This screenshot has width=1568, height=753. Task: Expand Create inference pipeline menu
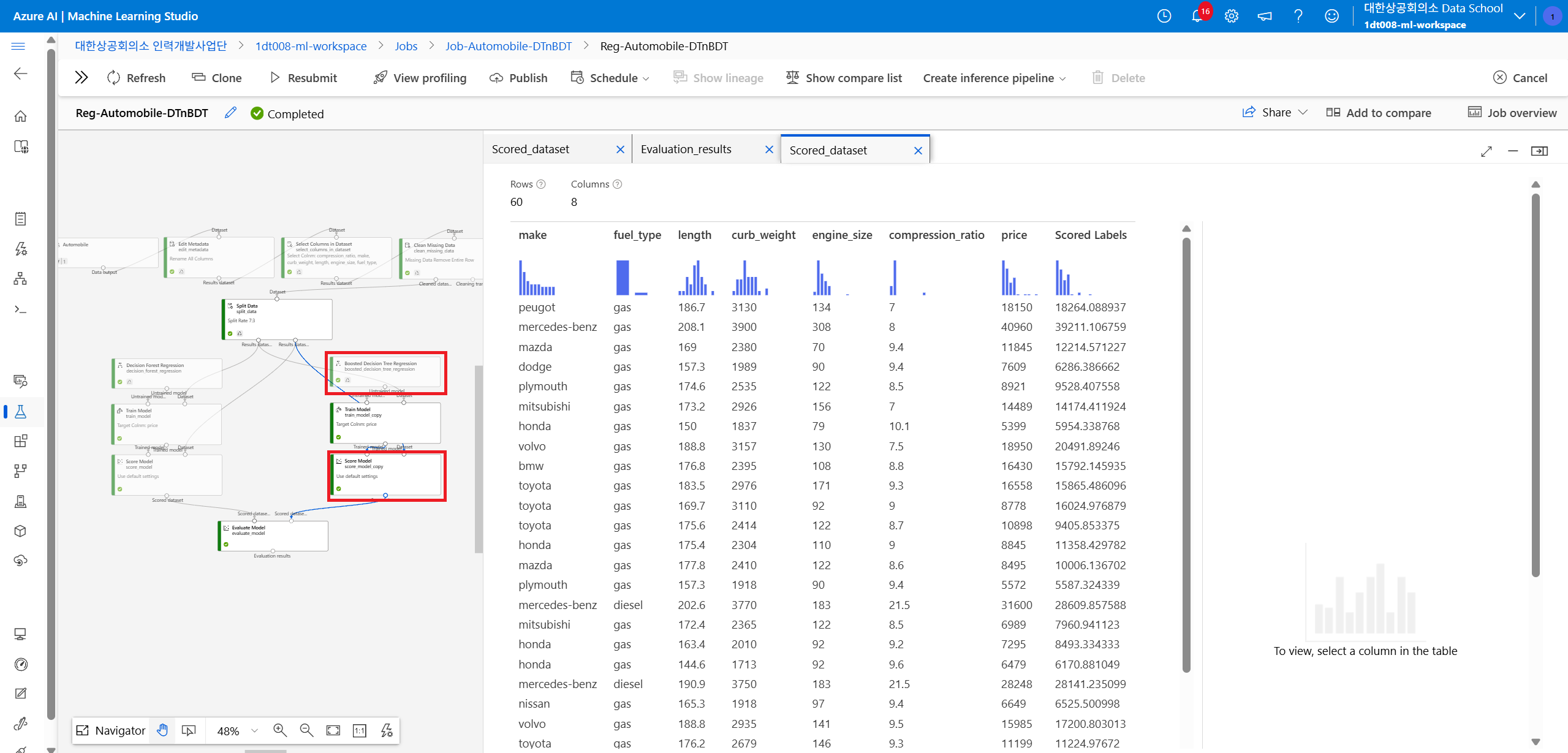coord(994,78)
